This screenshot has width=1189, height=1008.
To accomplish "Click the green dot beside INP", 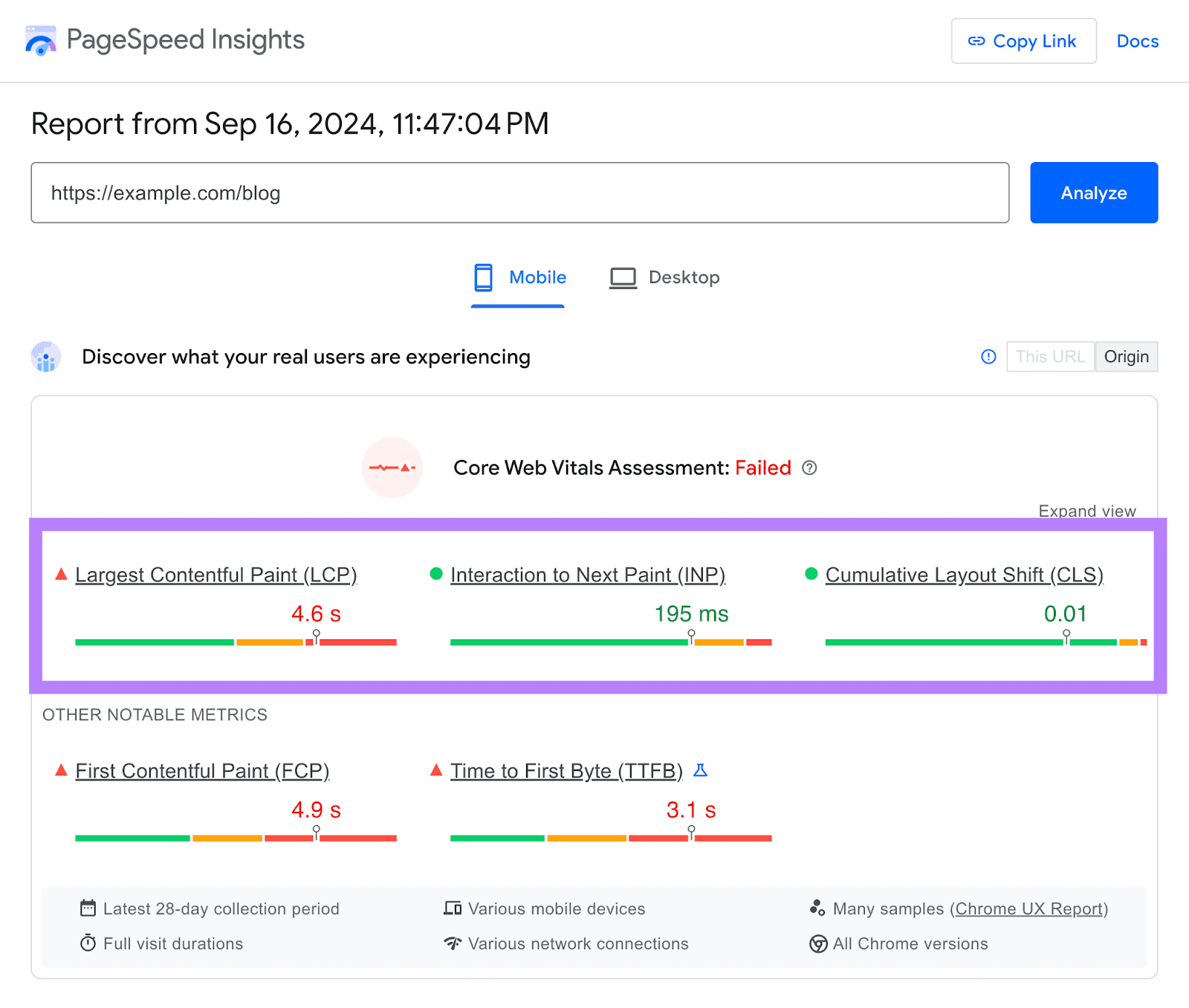I will pos(436,574).
